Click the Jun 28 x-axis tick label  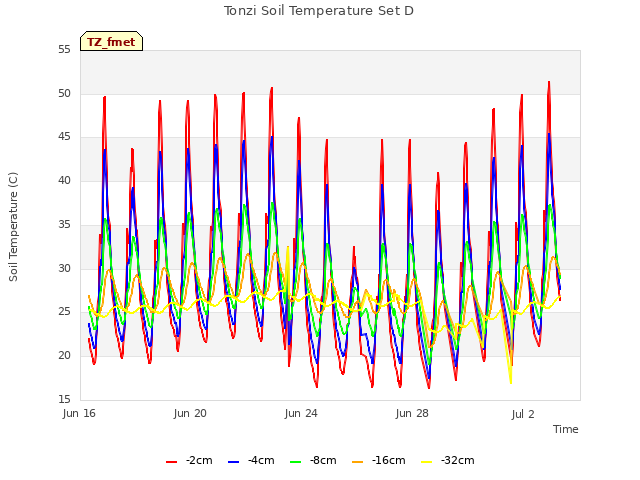[x=412, y=413]
